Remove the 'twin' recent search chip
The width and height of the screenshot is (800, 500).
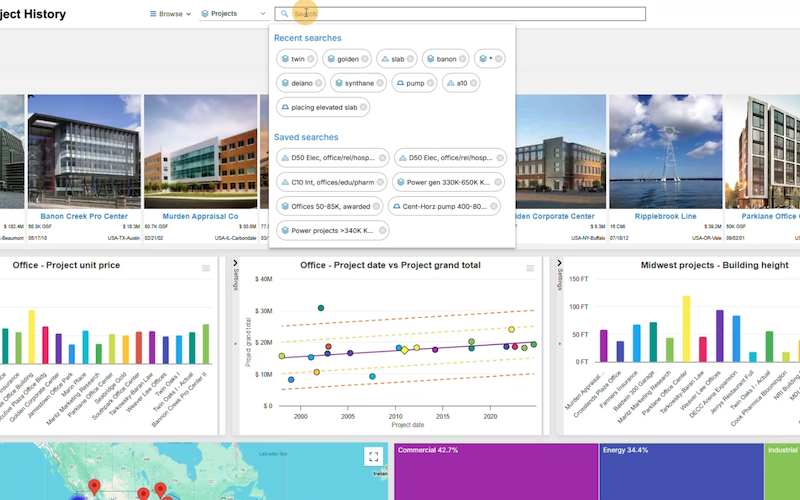pos(311,59)
